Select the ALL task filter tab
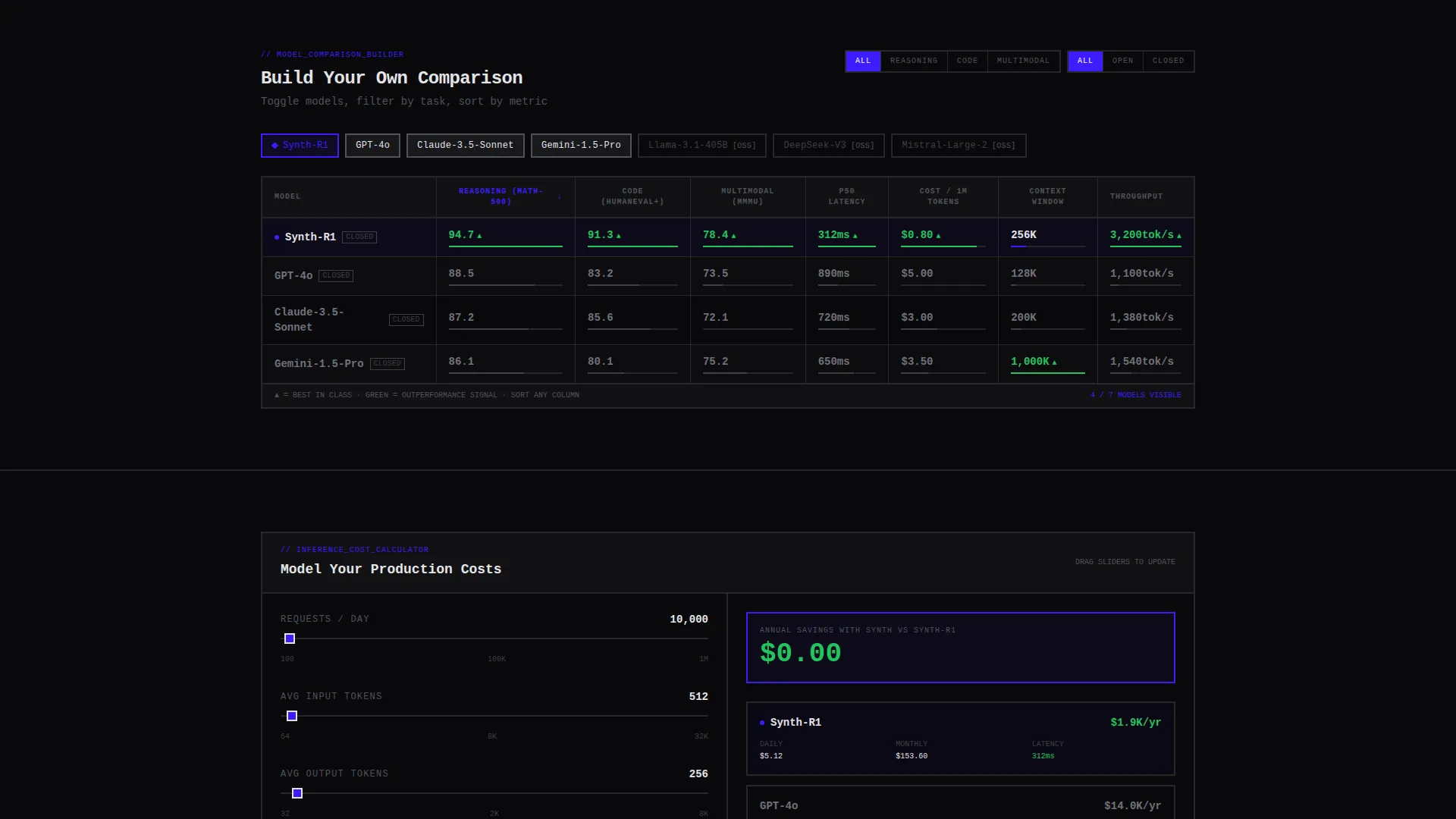Screen dimensions: 1456x819 click(x=863, y=61)
